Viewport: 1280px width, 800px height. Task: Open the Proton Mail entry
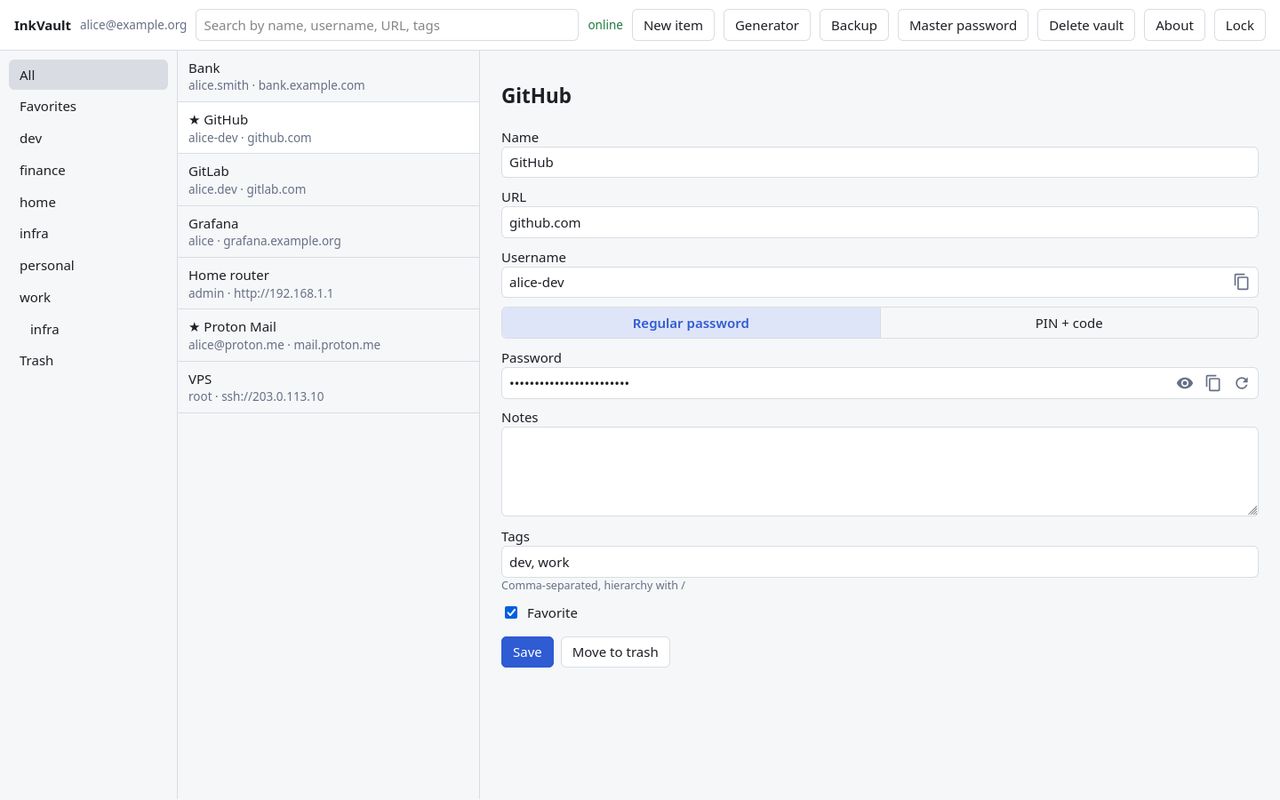coord(328,335)
